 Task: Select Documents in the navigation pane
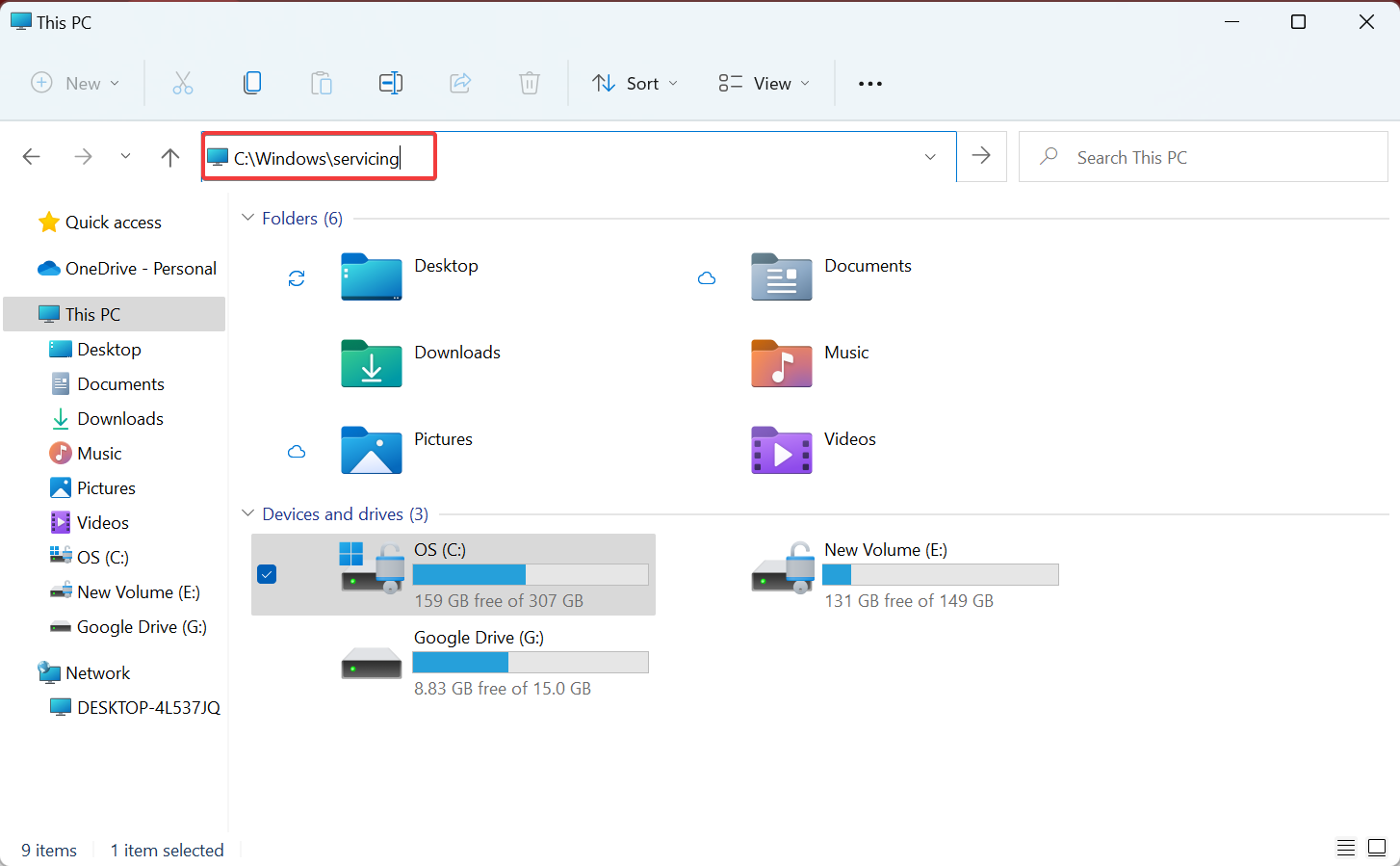tap(114, 384)
